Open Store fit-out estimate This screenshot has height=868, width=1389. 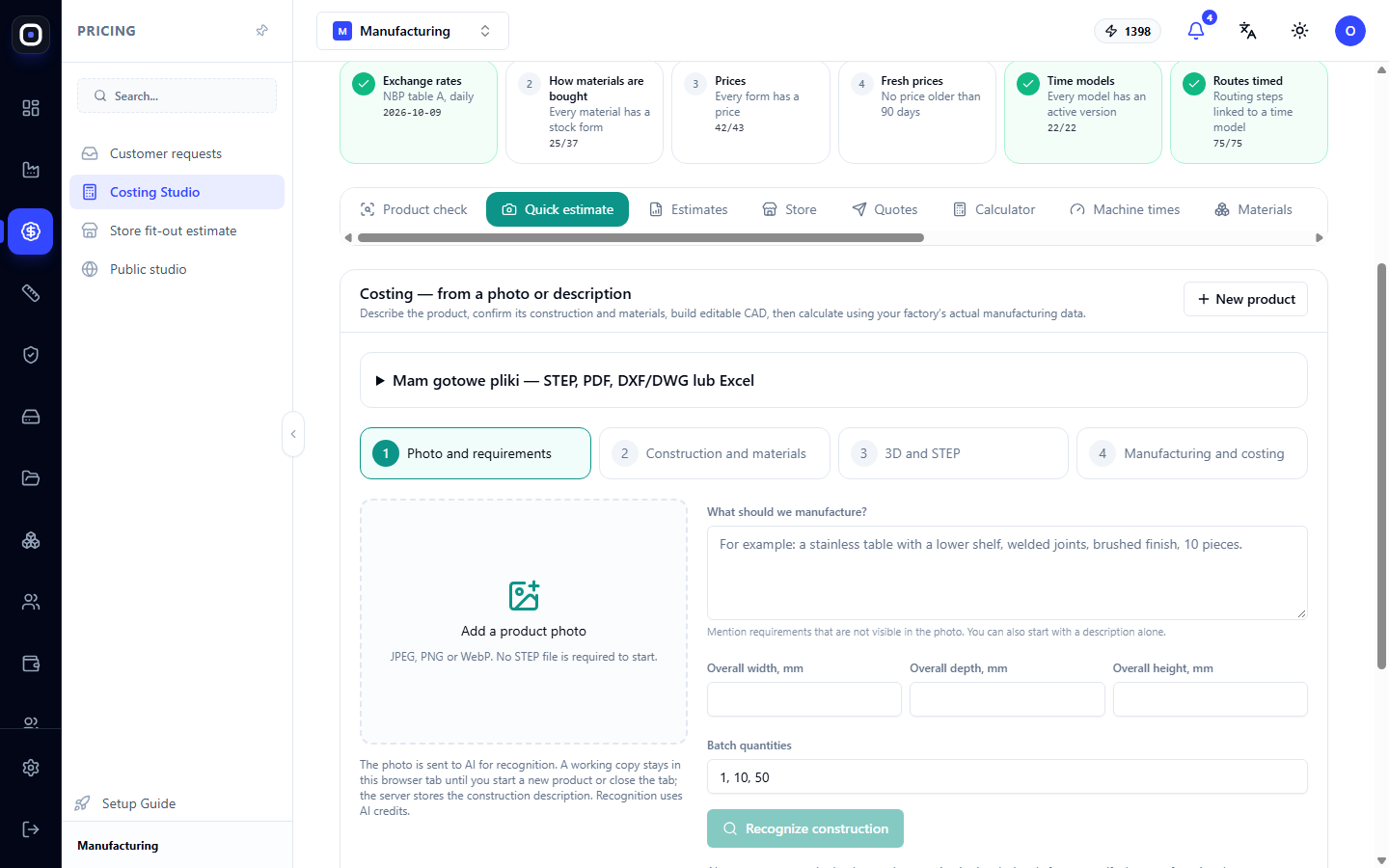click(x=177, y=231)
